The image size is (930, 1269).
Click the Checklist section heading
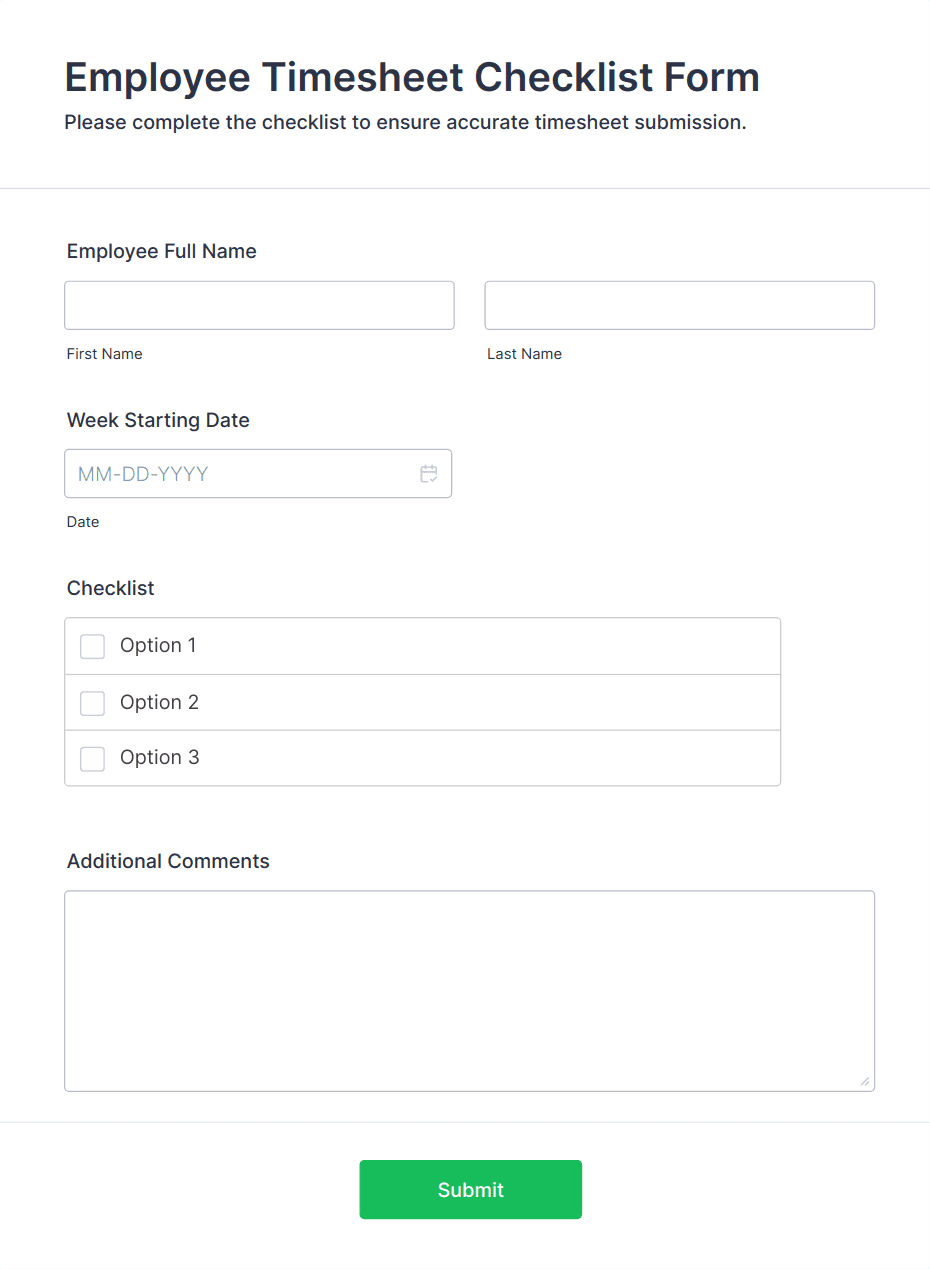click(x=110, y=588)
